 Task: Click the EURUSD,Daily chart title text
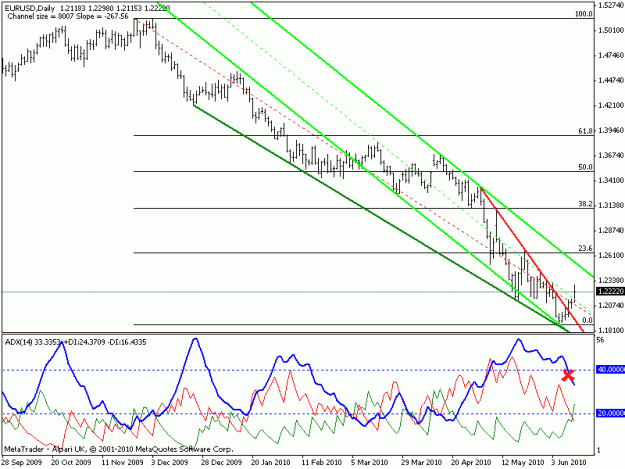click(29, 8)
